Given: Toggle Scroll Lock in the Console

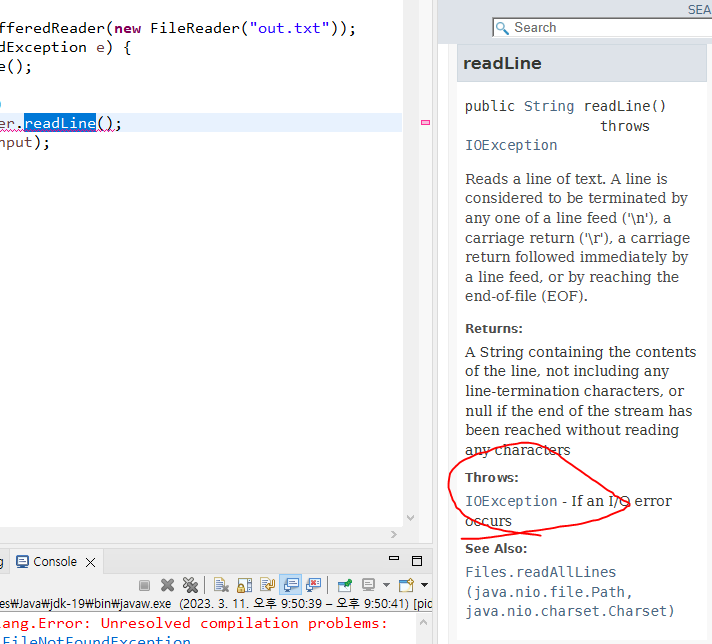Looking at the screenshot, I should 245,585.
